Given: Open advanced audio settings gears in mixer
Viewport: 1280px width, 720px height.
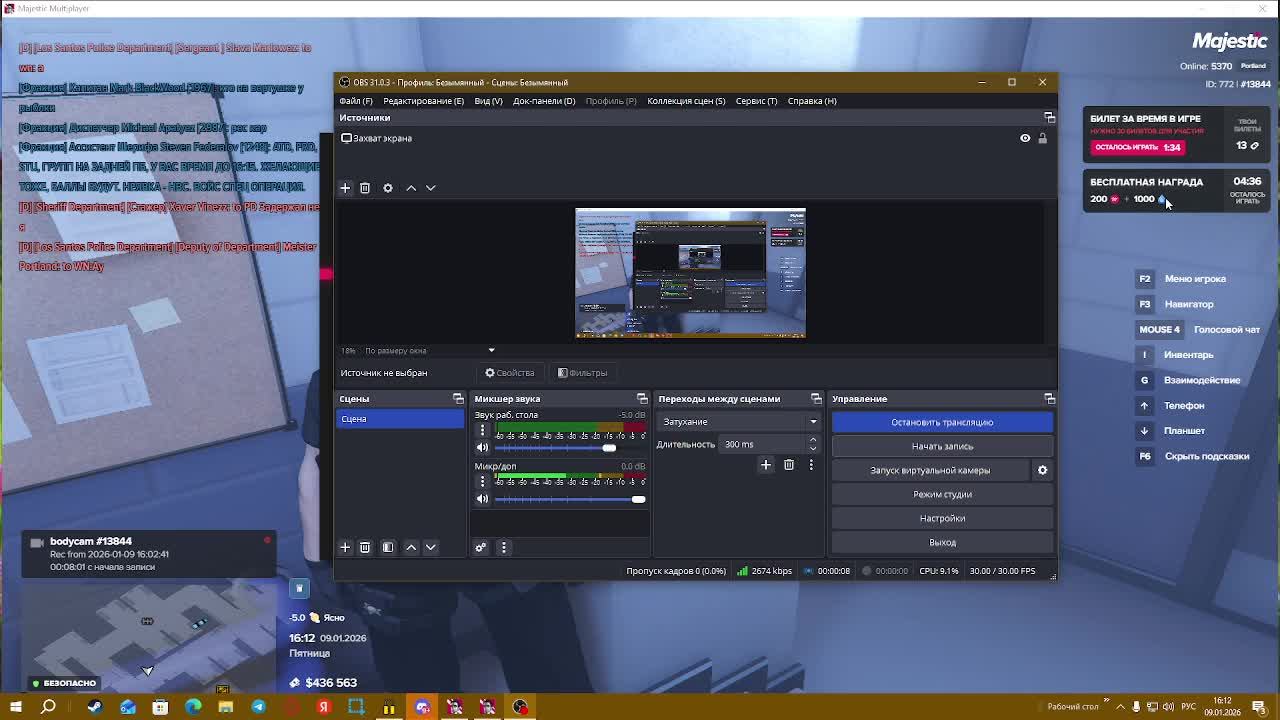Looking at the screenshot, I should pos(481,547).
